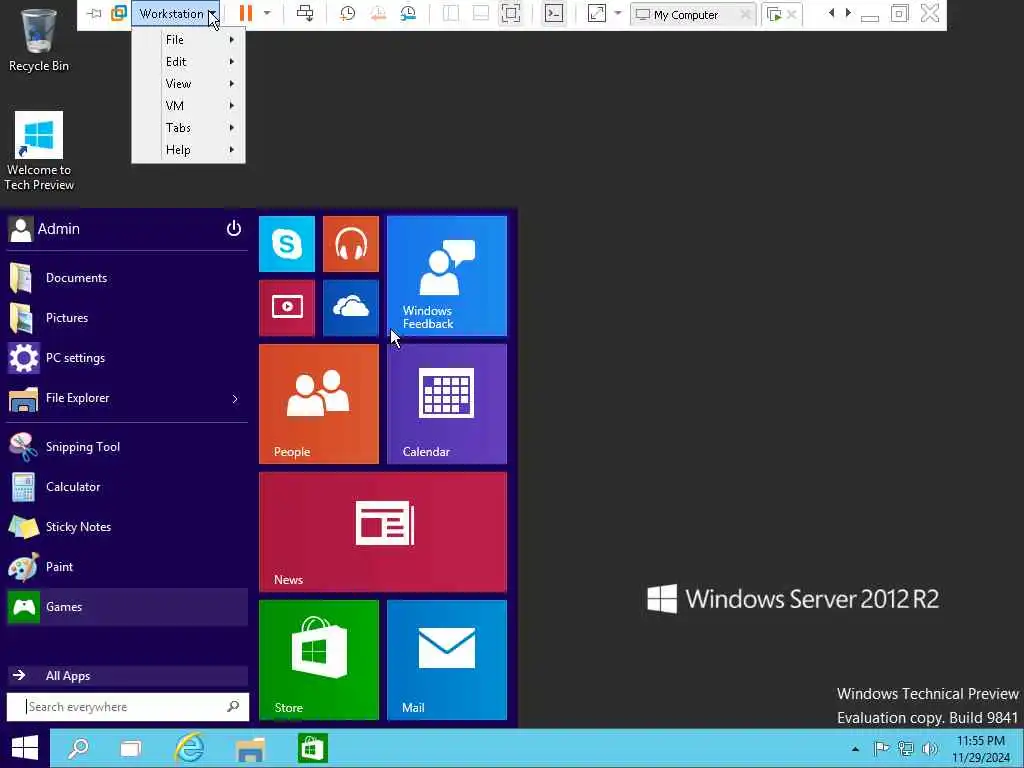Open the OneDrive cloud tile
This screenshot has height=768, width=1024.
click(x=351, y=308)
